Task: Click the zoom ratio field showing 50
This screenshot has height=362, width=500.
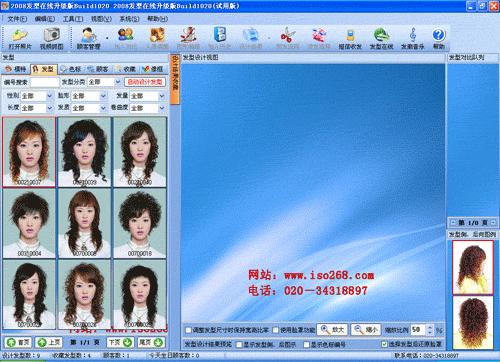Action: click(x=418, y=330)
